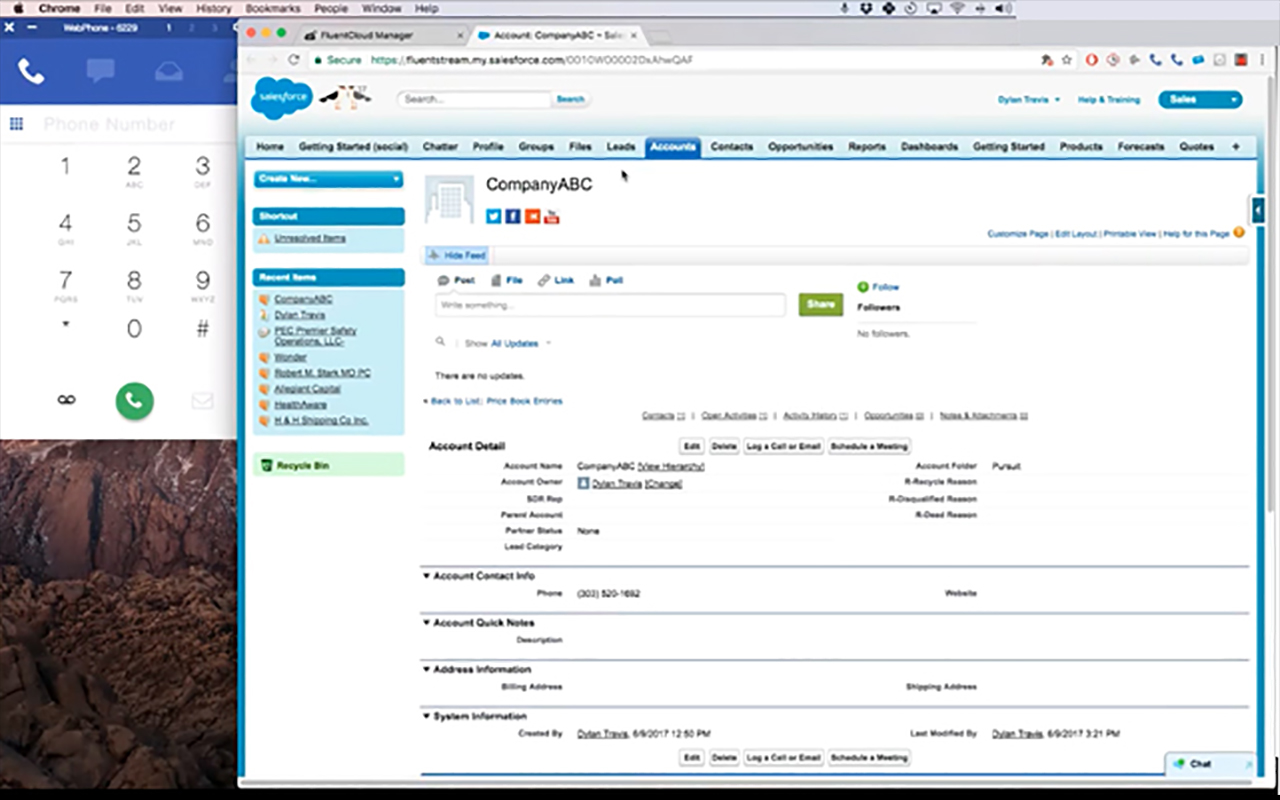Toggle Hide Feed button
Screen dimensions: 1280x800
coord(457,255)
